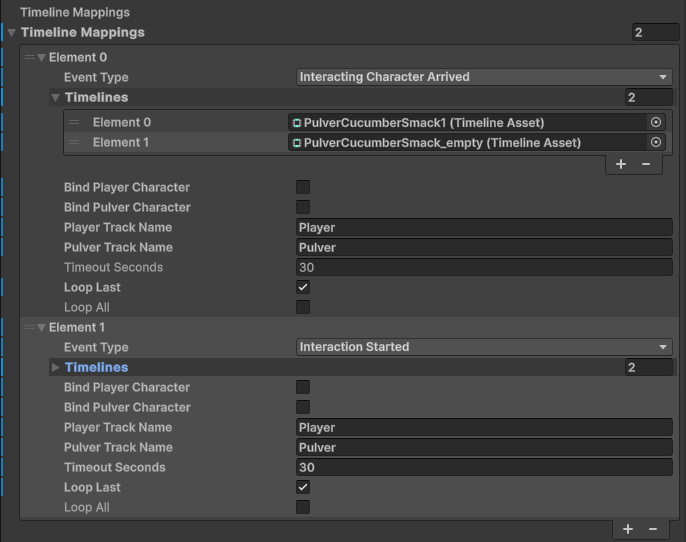Screen dimensions: 686x542
Task: Open Event Type dropdown showing Interaction Started
Action: (484, 347)
